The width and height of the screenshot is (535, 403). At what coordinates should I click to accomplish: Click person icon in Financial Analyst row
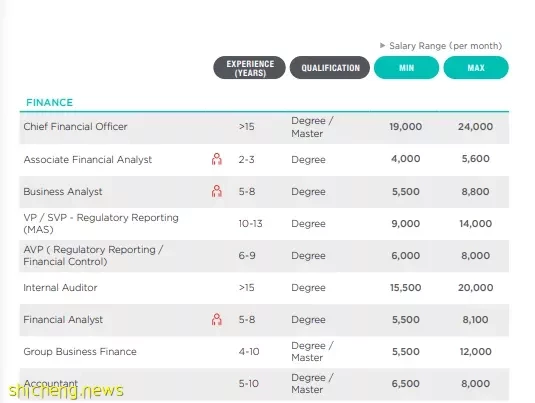coord(217,319)
